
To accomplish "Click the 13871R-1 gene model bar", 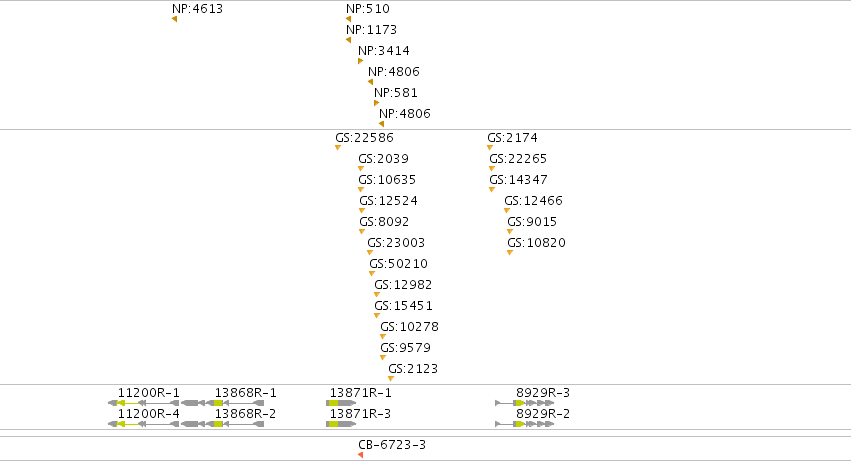I will pyautogui.click(x=341, y=403).
